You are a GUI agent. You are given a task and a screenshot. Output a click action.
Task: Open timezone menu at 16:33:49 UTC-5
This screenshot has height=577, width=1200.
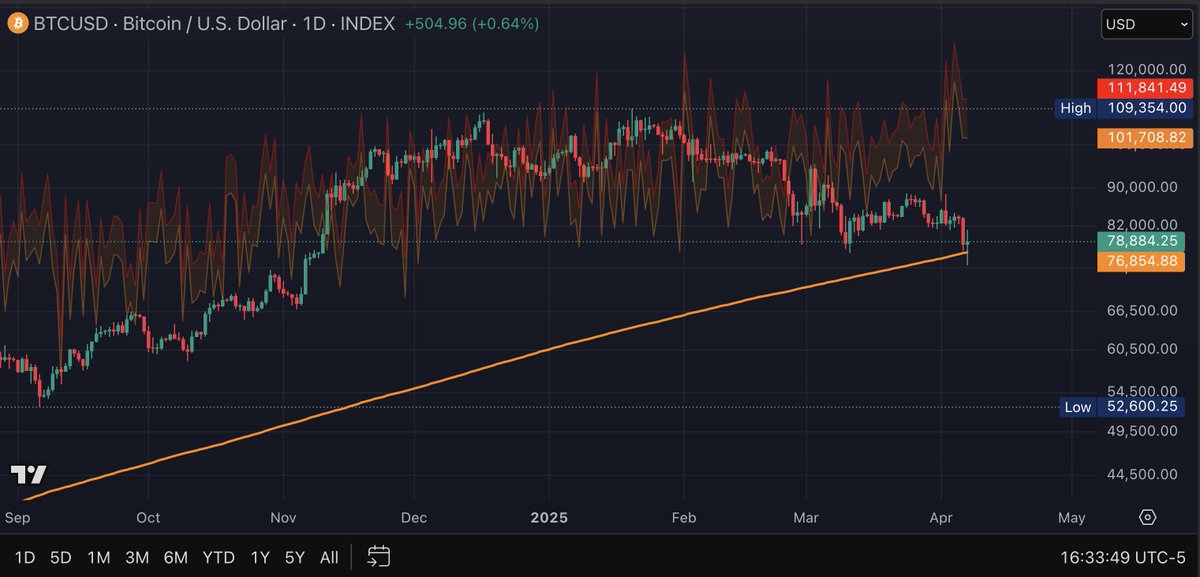tap(1121, 557)
